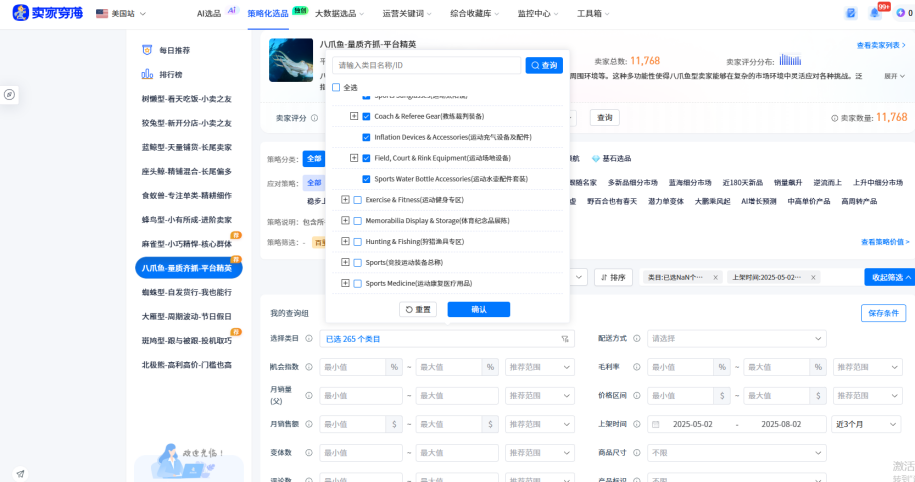Click the paper plane icon at bottom left

pos(20,474)
